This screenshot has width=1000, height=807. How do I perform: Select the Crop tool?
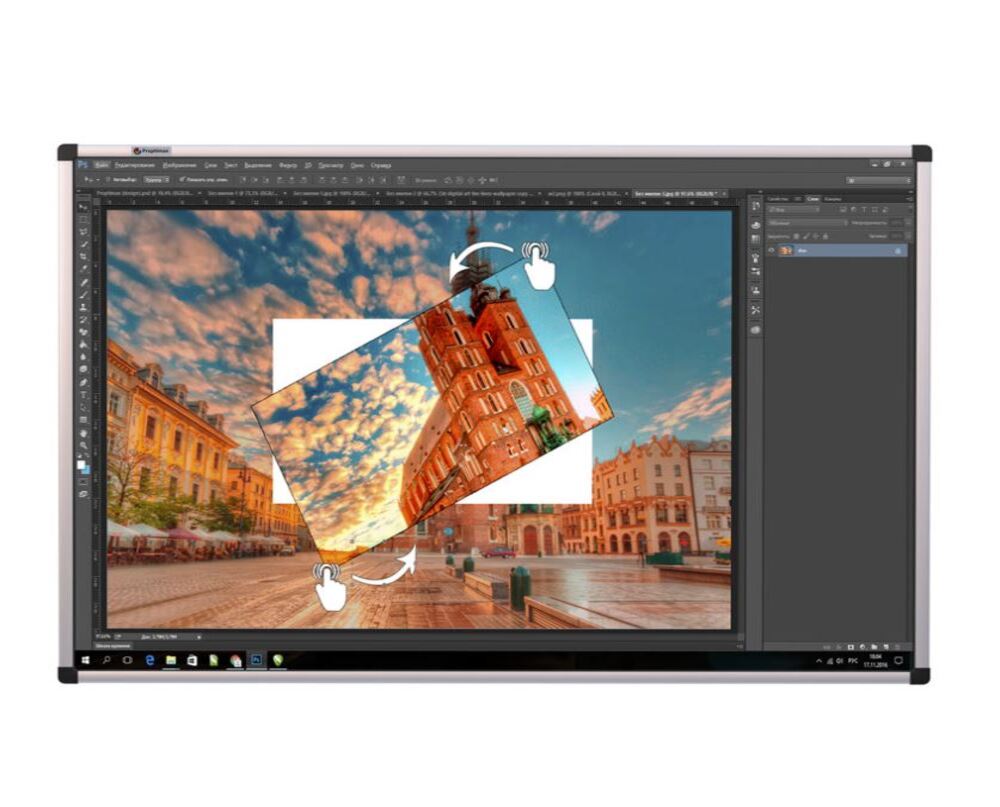coord(84,256)
